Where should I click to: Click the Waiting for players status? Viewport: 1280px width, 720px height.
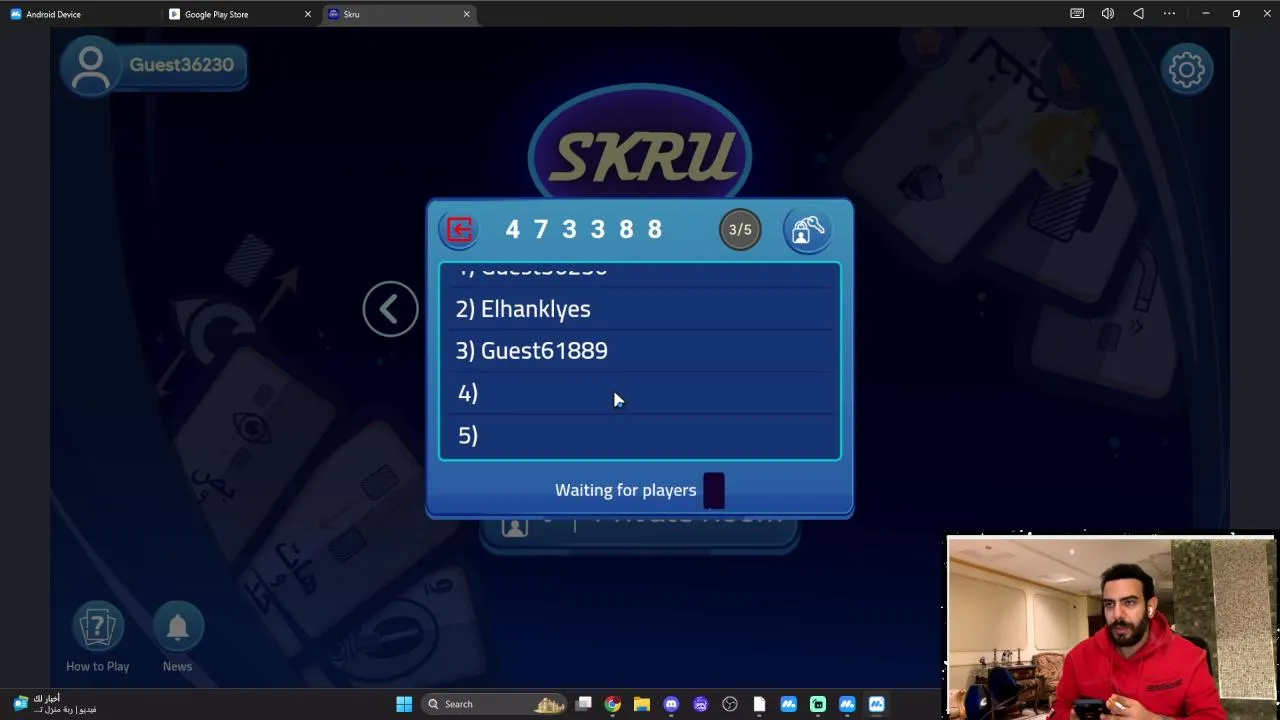tap(626, 490)
